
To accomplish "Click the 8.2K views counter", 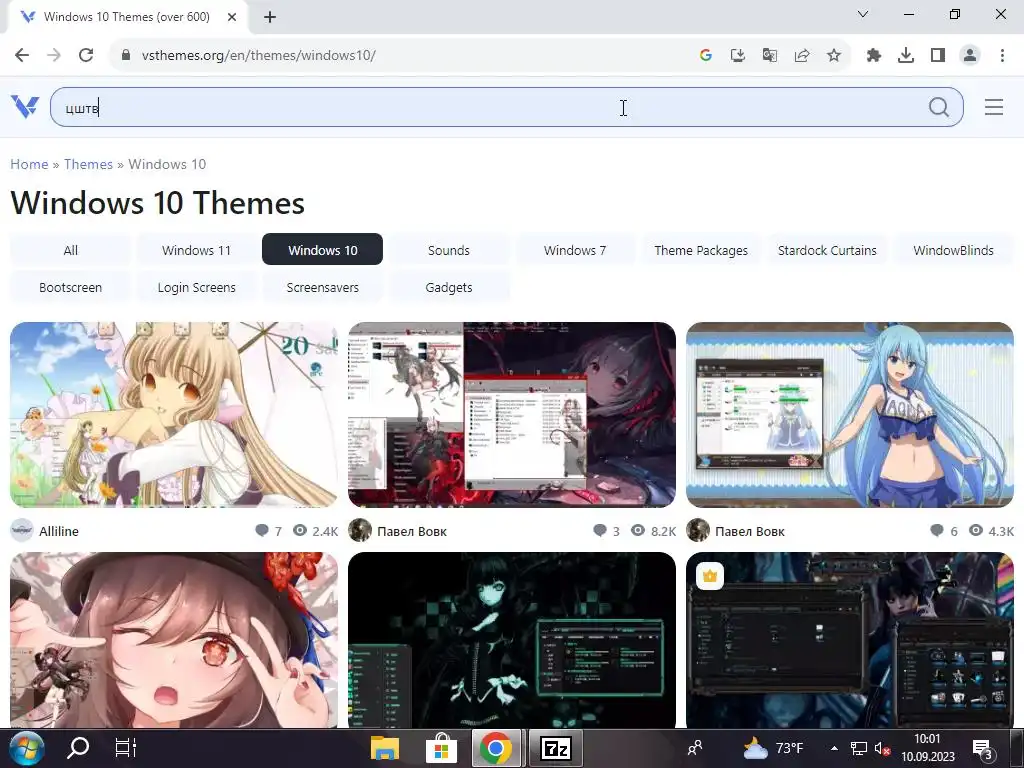I will coord(654,531).
